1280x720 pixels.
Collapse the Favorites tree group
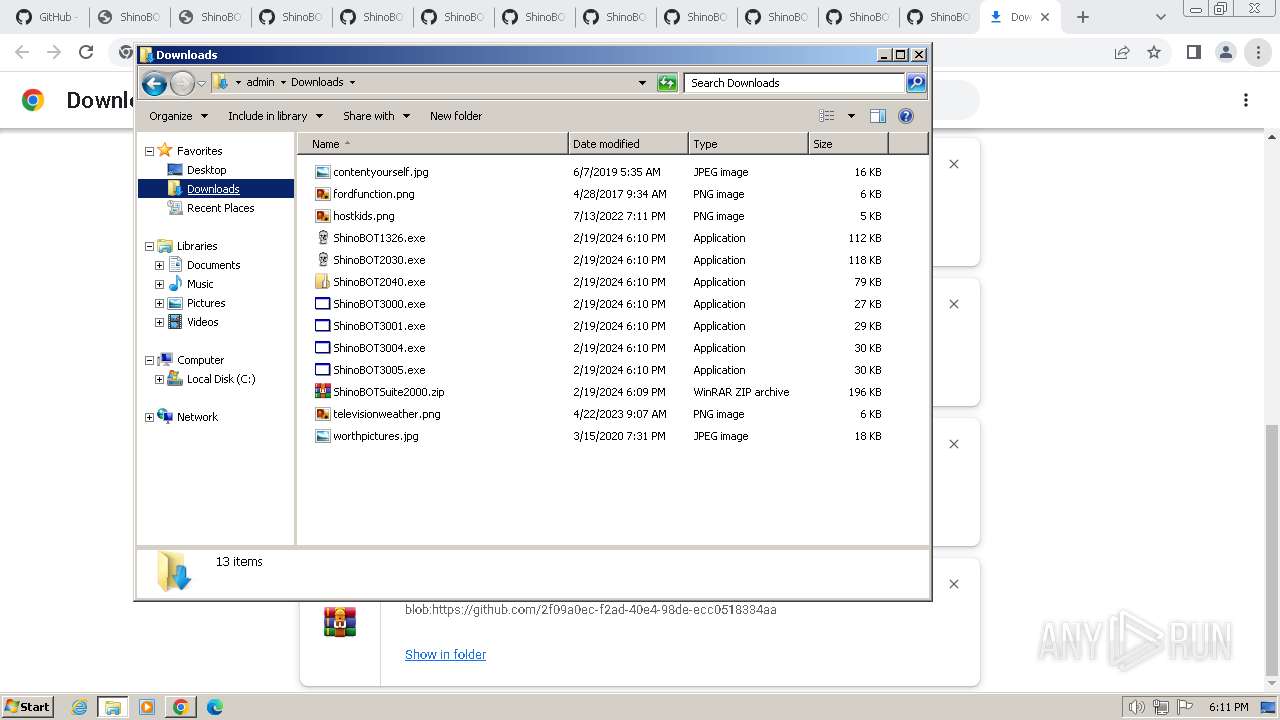coord(149,151)
